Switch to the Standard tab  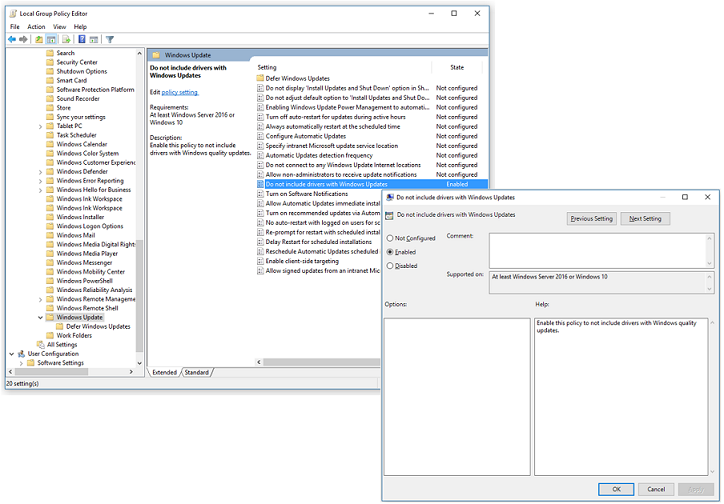pyautogui.click(x=197, y=372)
